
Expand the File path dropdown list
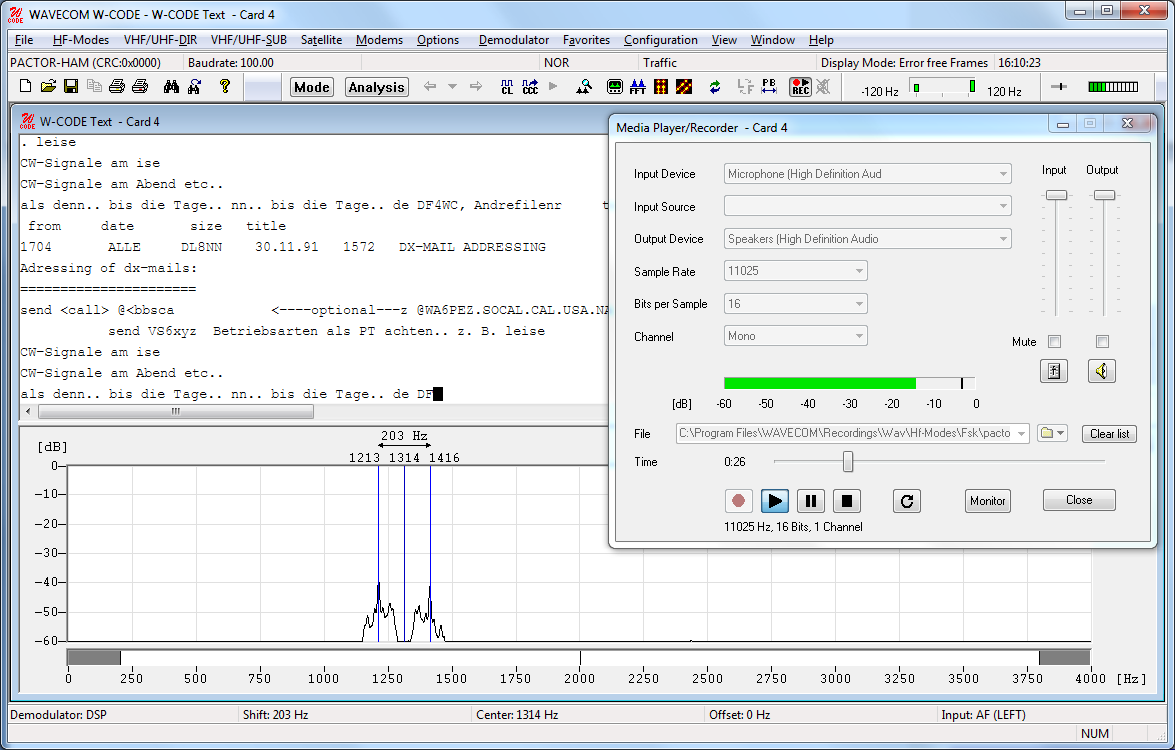[1021, 434]
